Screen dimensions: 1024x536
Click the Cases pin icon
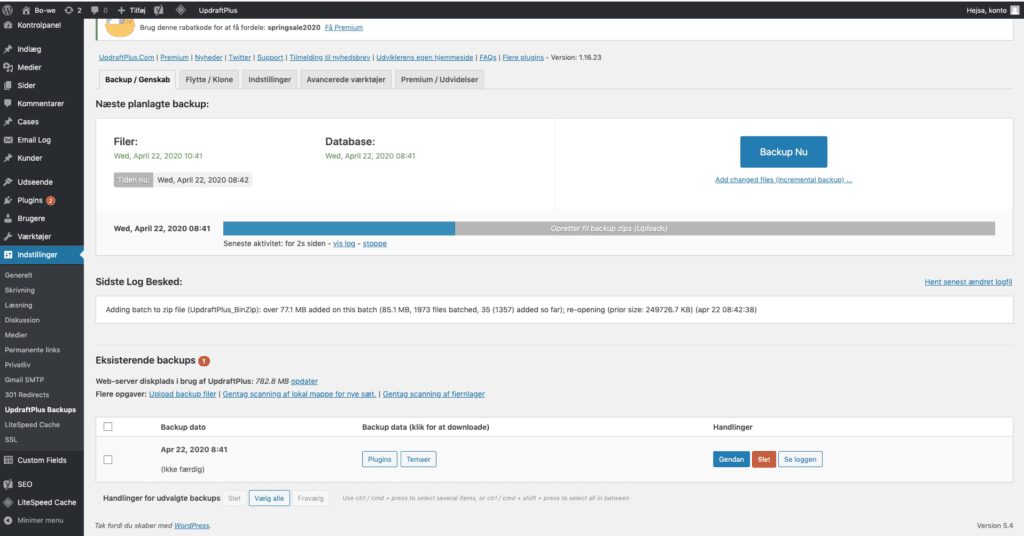click(8, 121)
